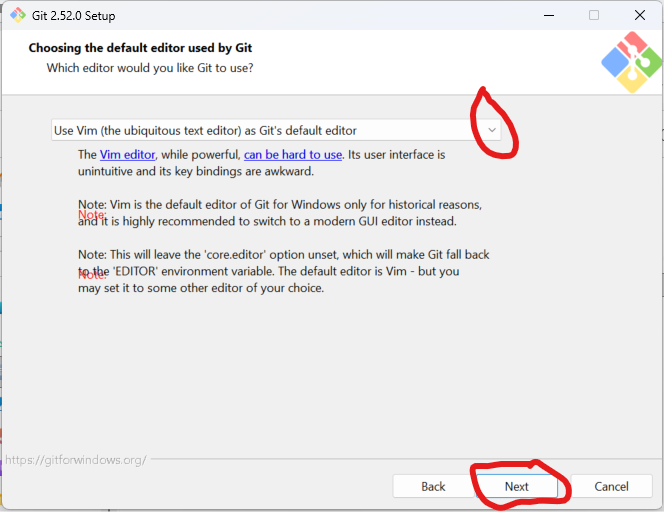Screen dimensions: 664x512
Task: Click the 'Git 2.52.0 Setup' title text
Action: [x=73, y=16]
